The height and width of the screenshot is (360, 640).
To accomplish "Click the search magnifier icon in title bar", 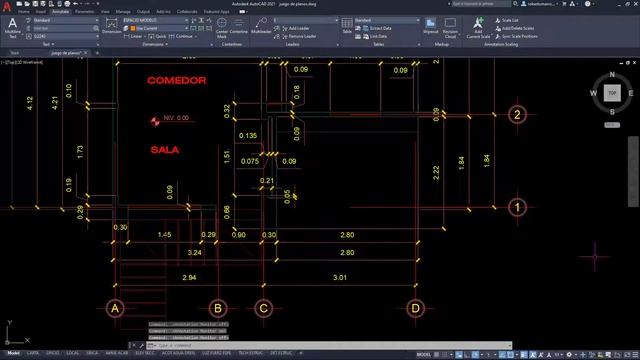I will tap(516, 4).
